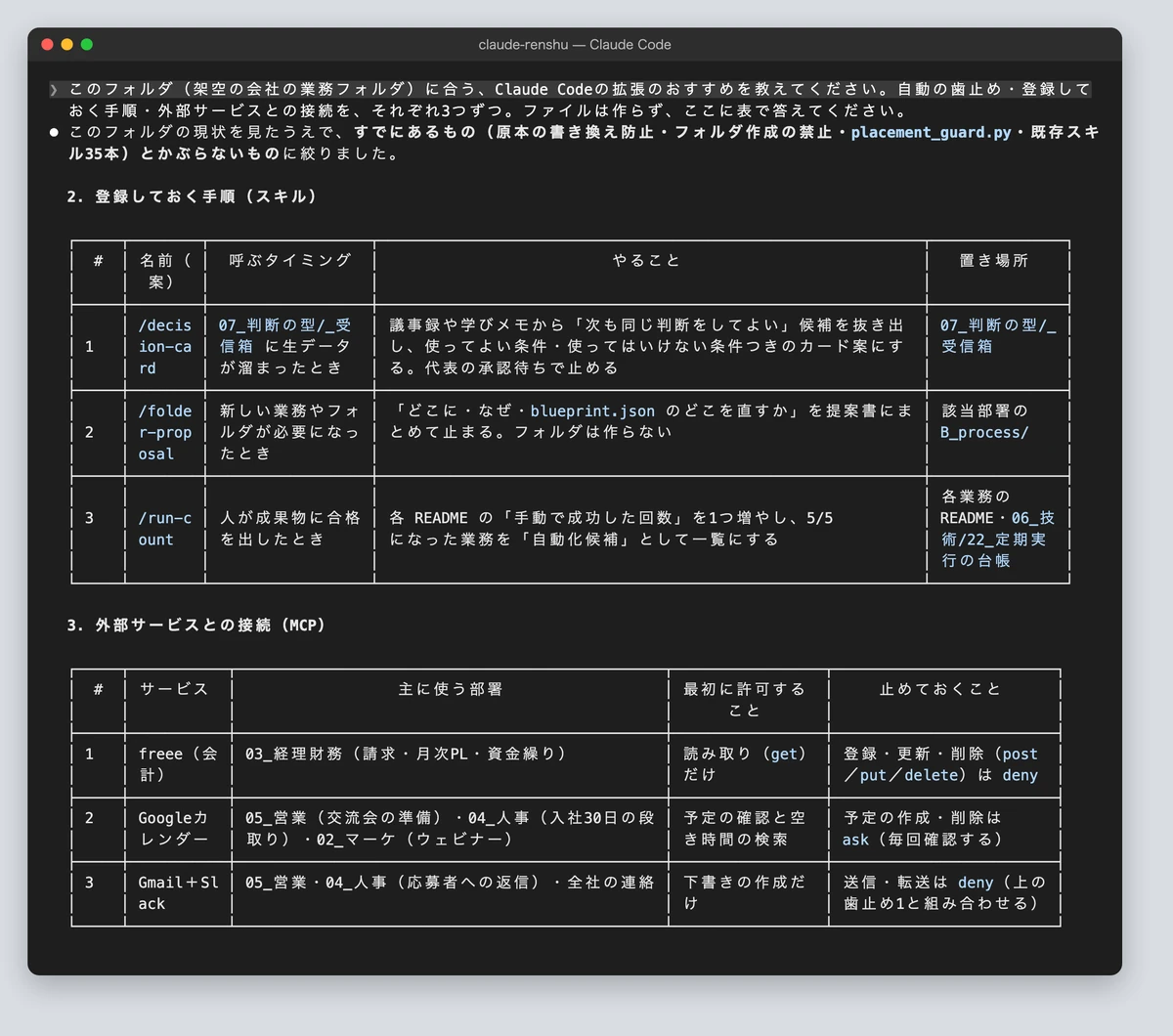Click the "予定の確認と空き時間の検索" cell
Viewport: 1173px width, 1036px height.
(745, 829)
